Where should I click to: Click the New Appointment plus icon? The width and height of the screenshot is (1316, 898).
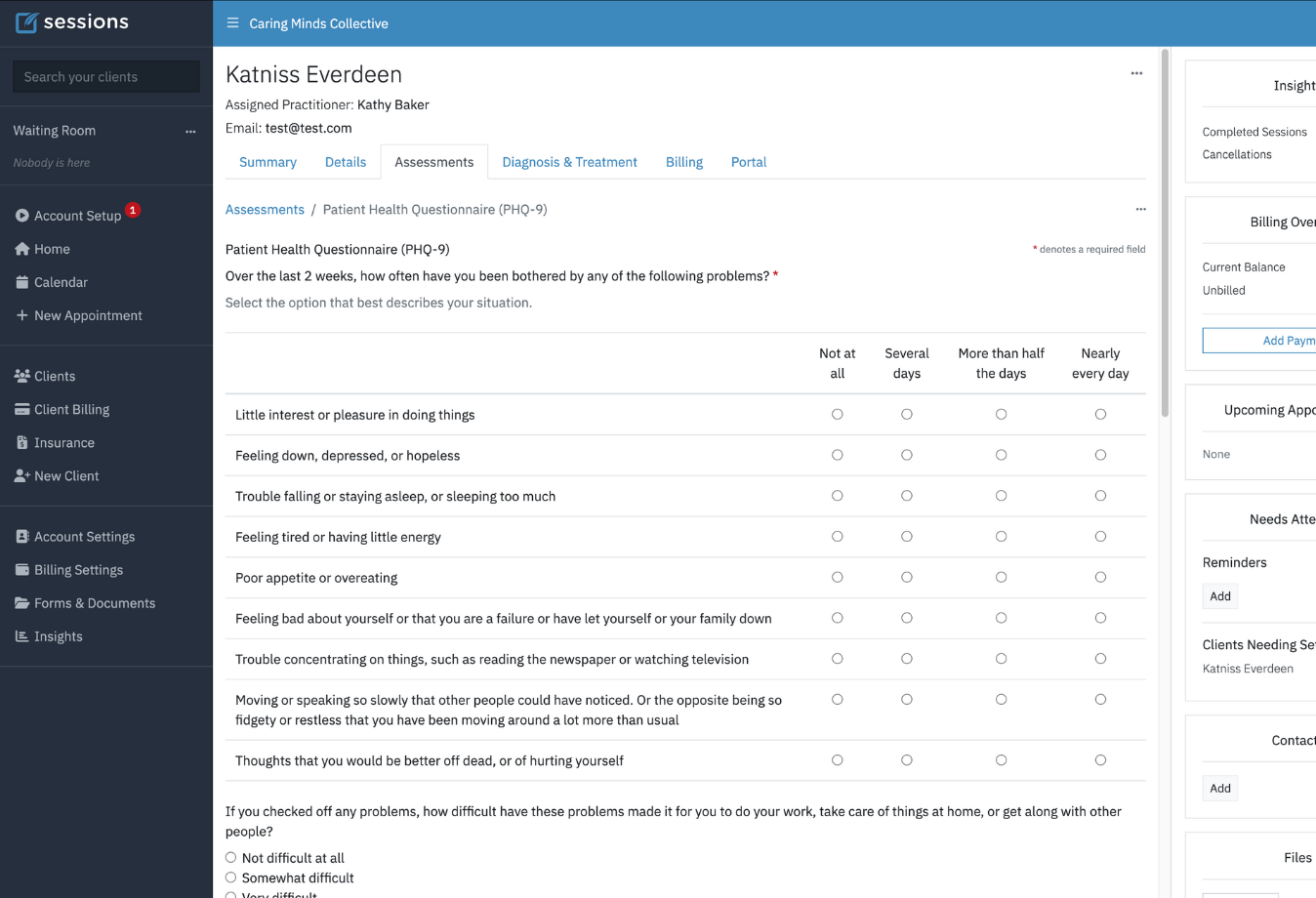22,315
